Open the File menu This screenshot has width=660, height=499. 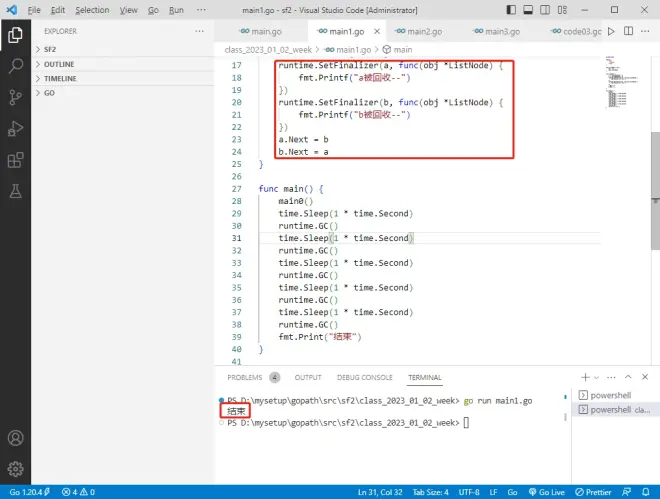point(34,10)
